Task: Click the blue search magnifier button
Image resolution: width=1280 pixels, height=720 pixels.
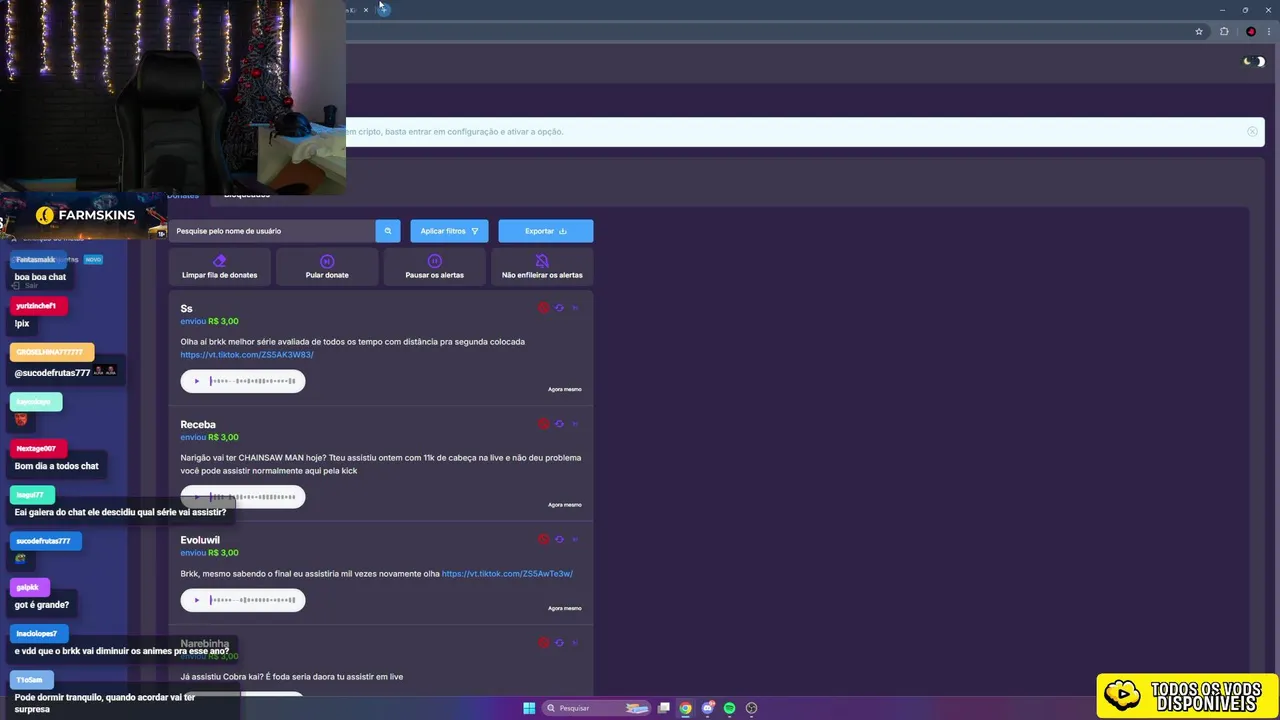Action: (388, 231)
